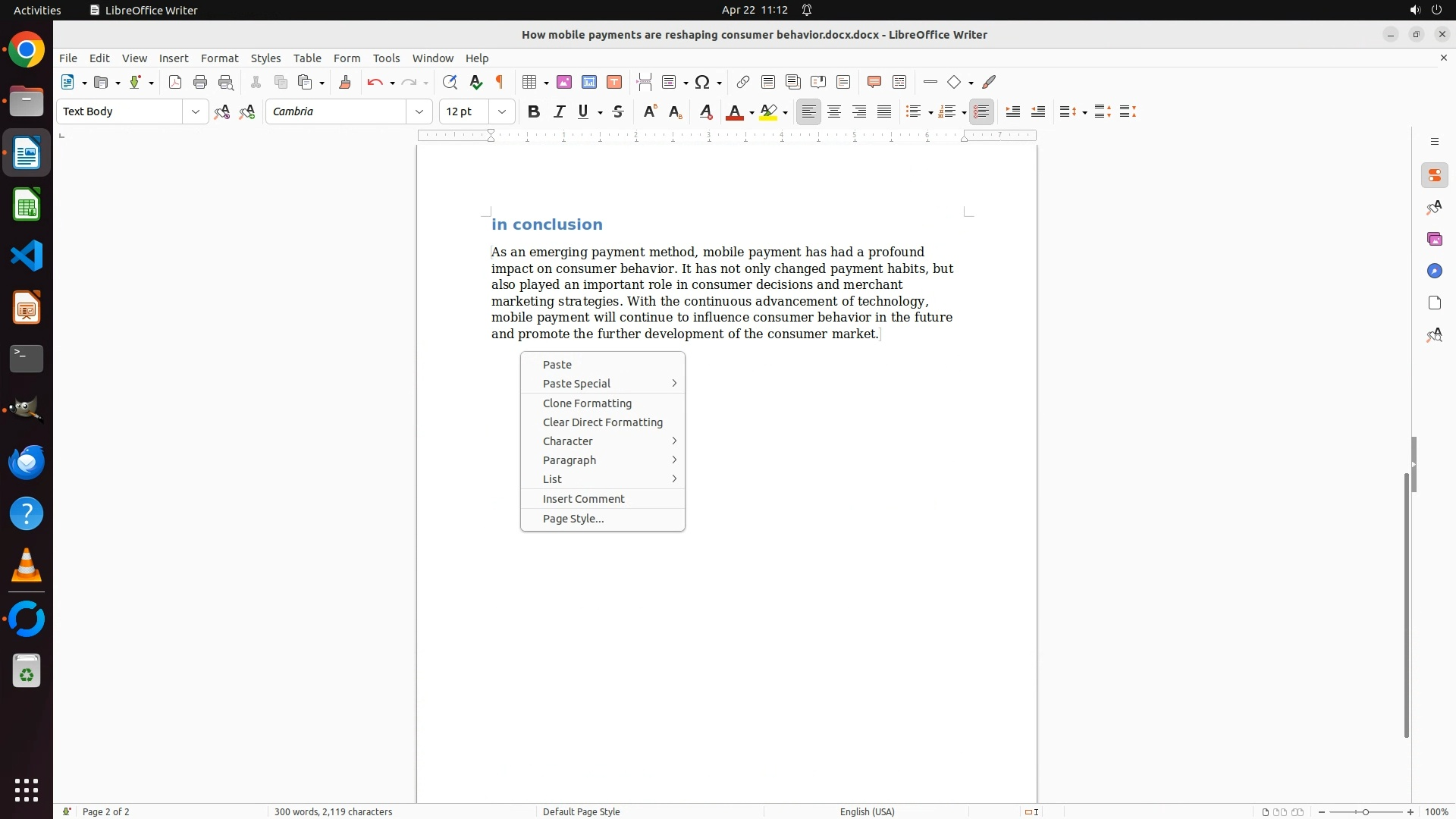Toggle Italic formatting
This screenshot has height=819, width=1456.
click(559, 111)
